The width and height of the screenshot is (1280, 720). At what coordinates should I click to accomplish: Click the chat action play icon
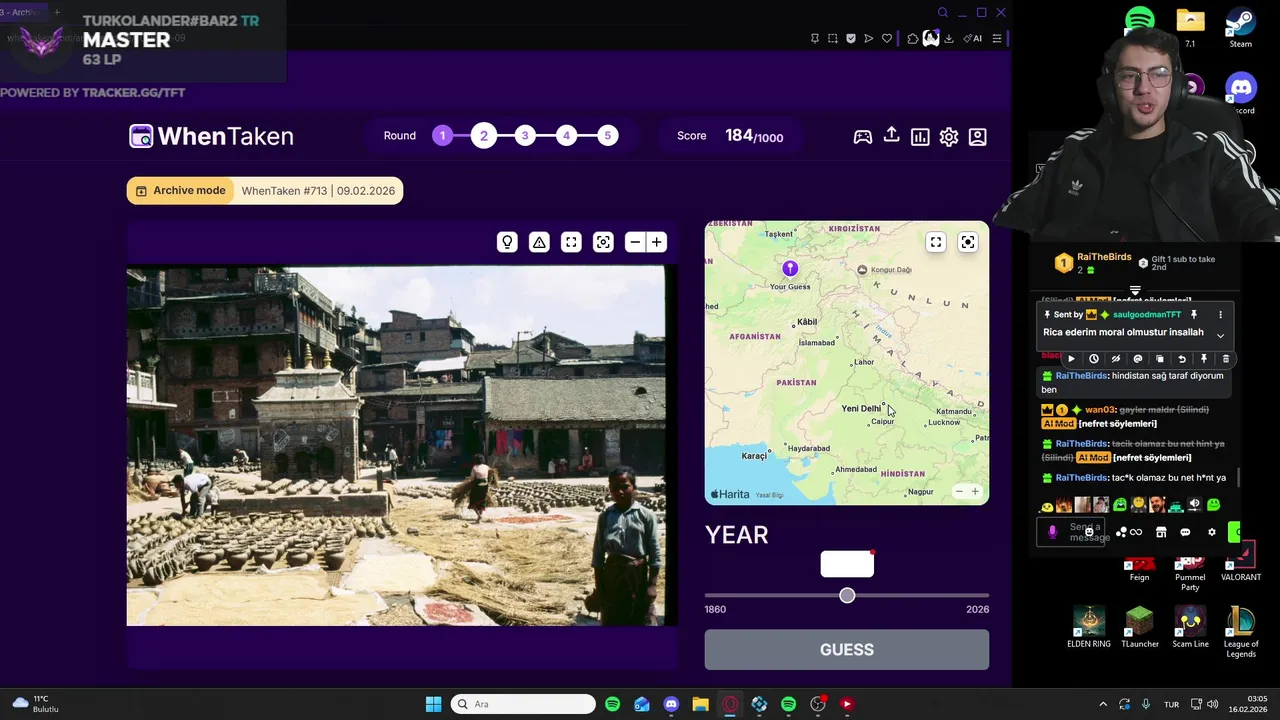coord(1071,359)
